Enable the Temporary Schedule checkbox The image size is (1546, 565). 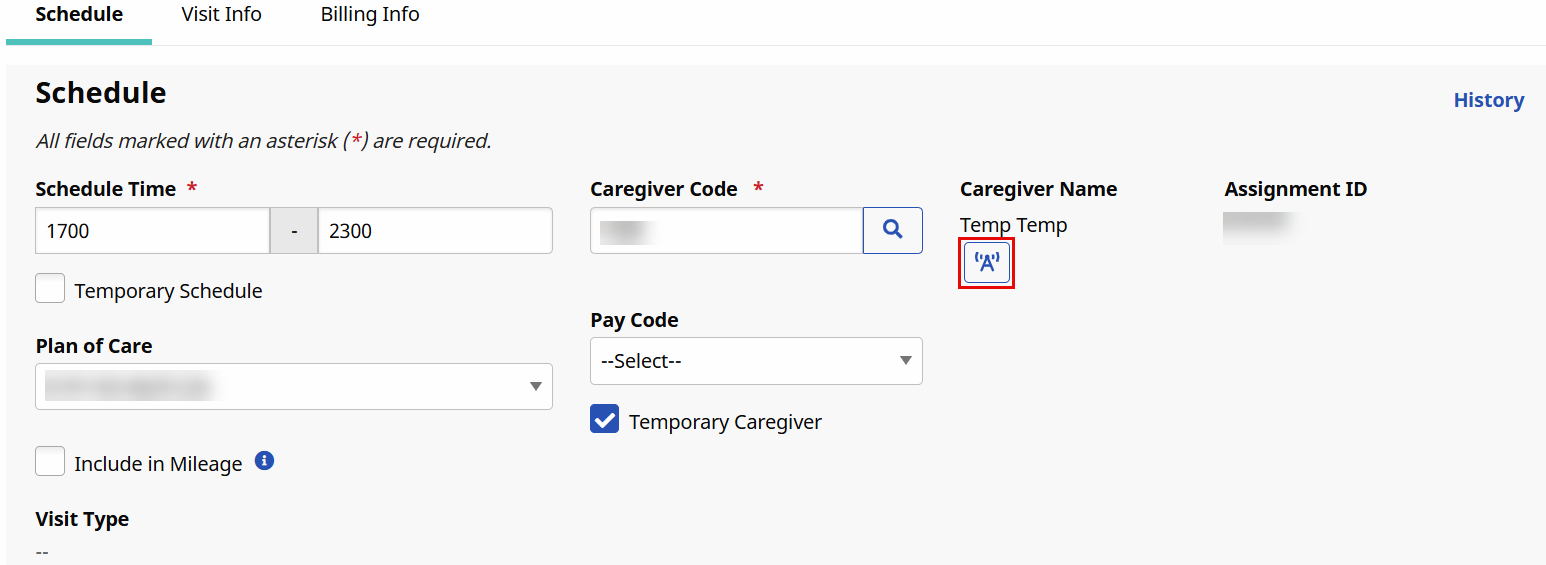pyautogui.click(x=50, y=289)
